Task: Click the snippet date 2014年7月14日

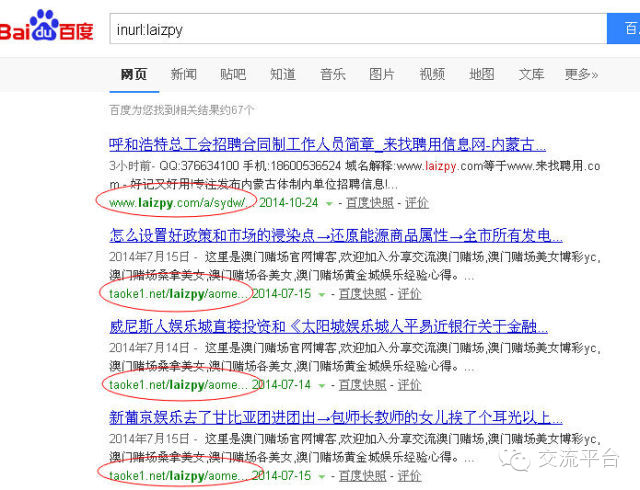Action: (x=149, y=348)
